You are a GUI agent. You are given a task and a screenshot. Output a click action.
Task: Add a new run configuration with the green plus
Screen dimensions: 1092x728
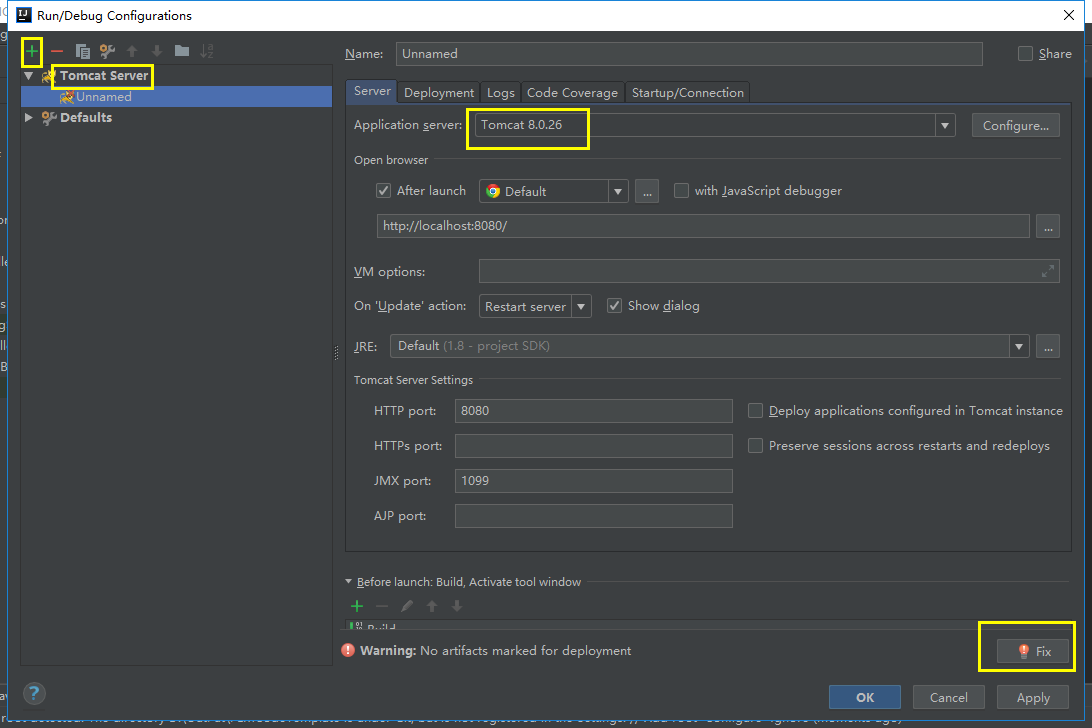coord(32,51)
